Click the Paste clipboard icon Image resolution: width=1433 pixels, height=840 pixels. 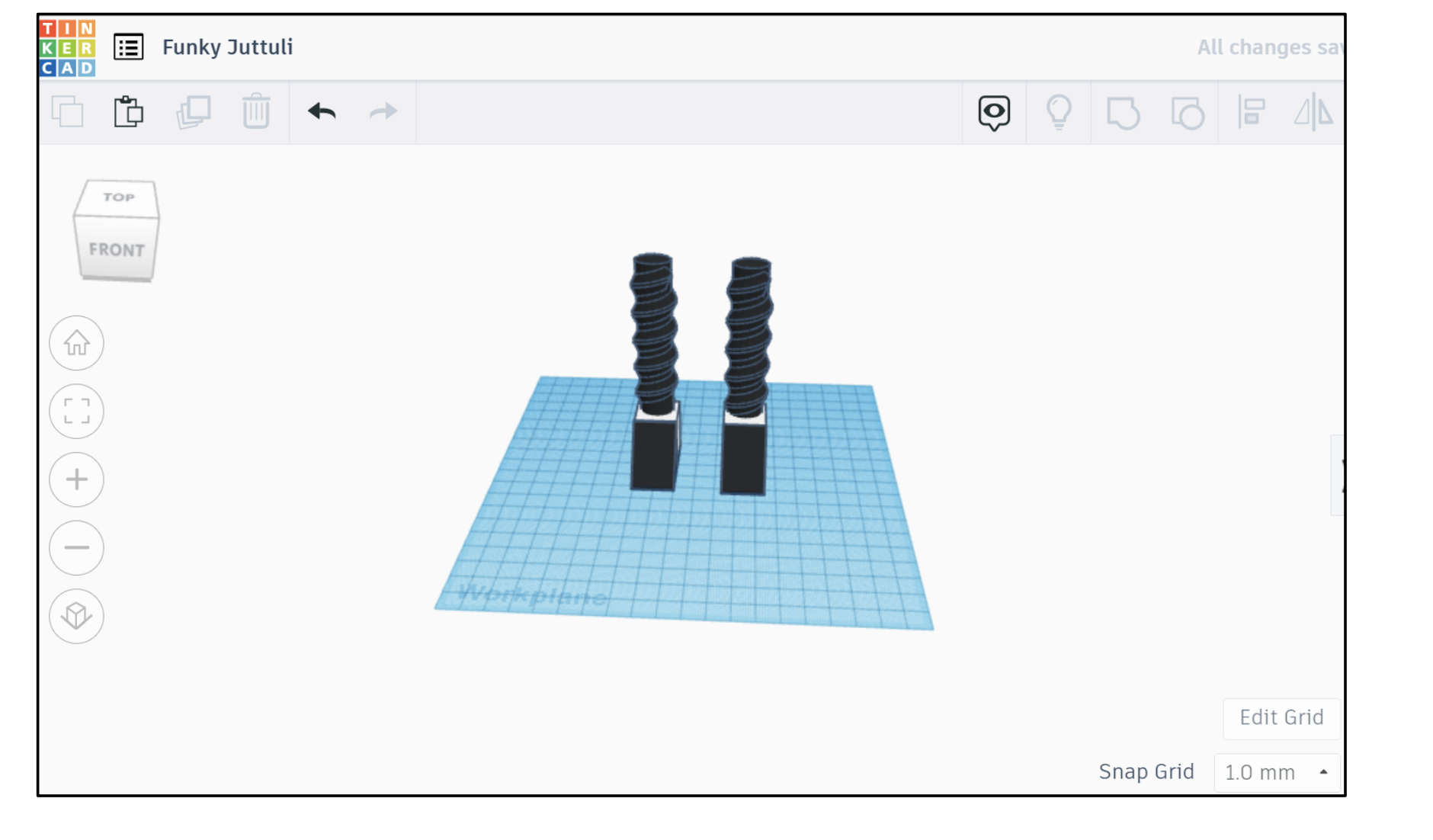pos(129,112)
